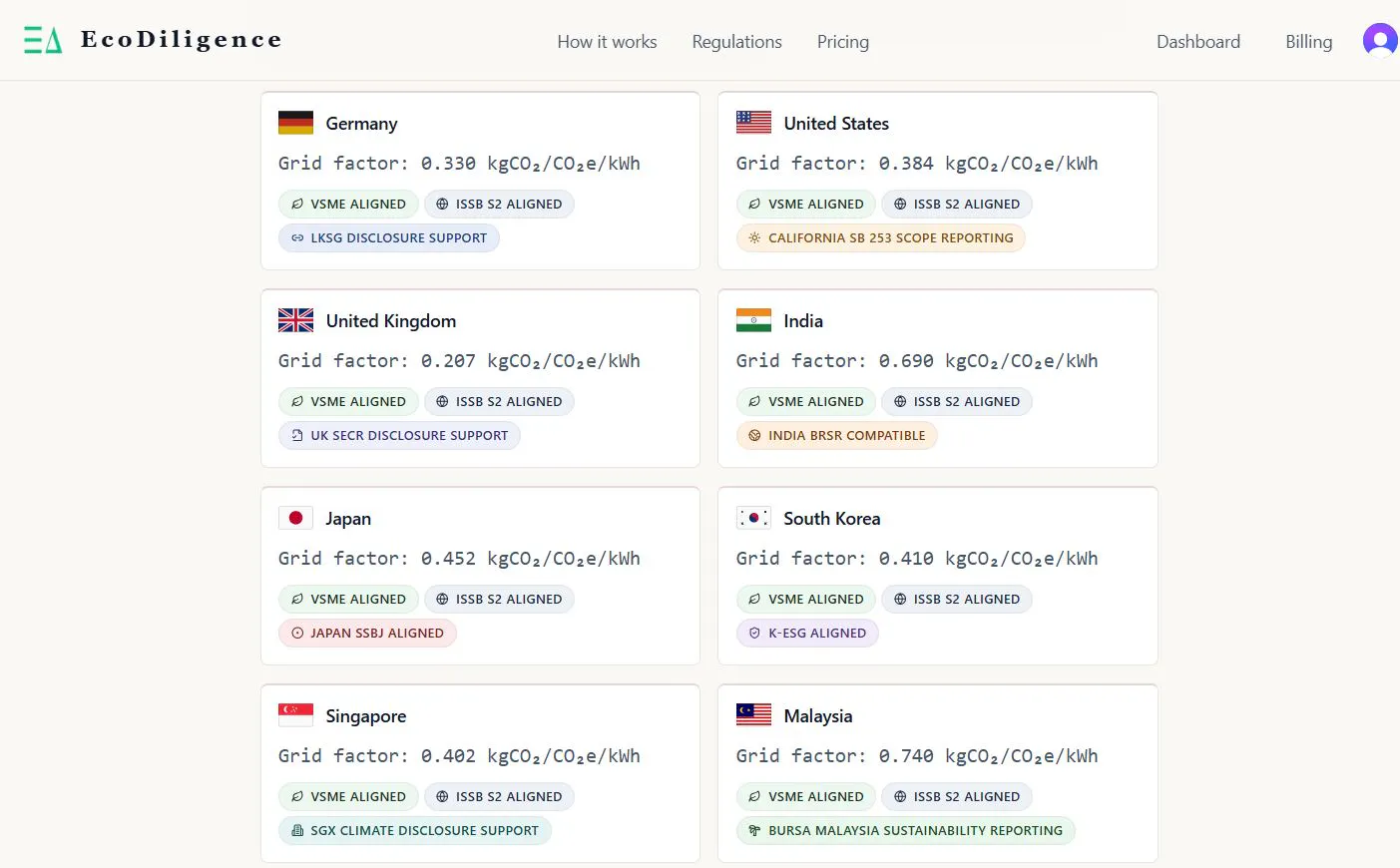Click the United States country name
The width and height of the screenshot is (1400, 868).
tap(836, 124)
